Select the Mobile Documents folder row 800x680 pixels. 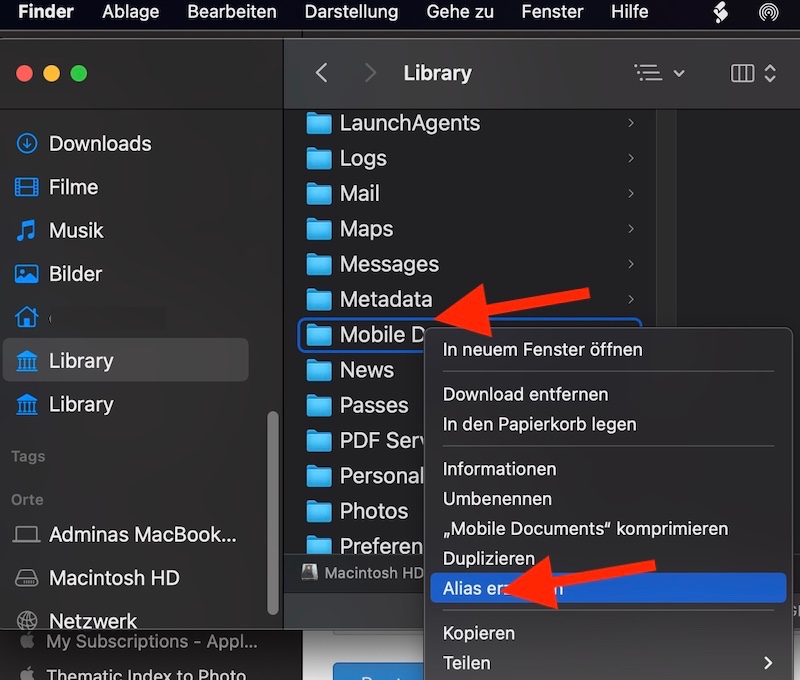coord(362,335)
